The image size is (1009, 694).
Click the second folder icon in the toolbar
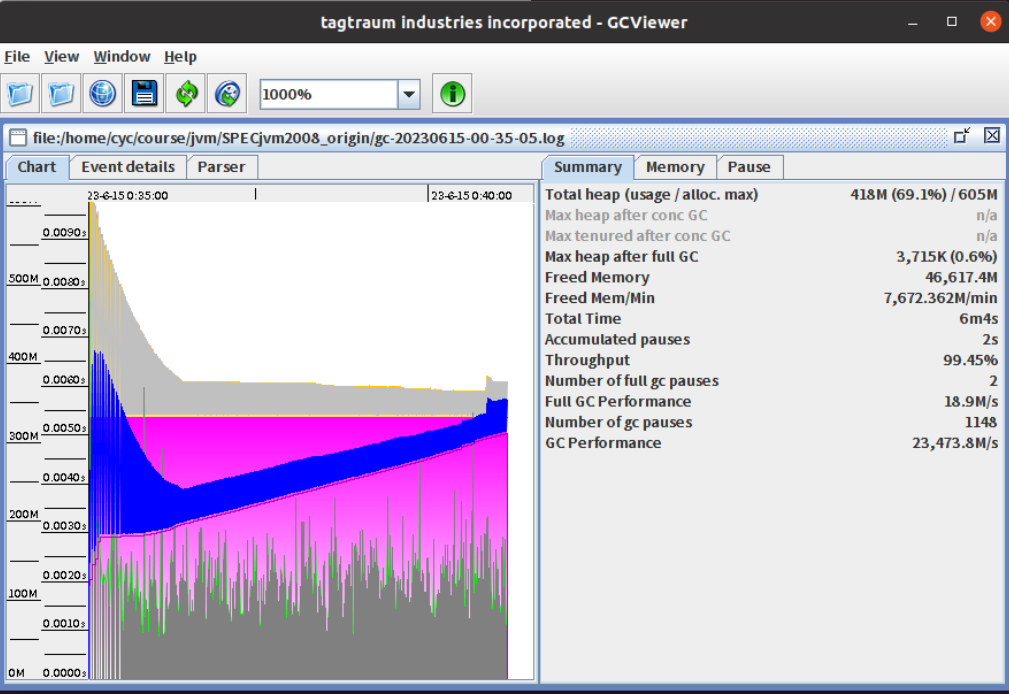[x=62, y=94]
